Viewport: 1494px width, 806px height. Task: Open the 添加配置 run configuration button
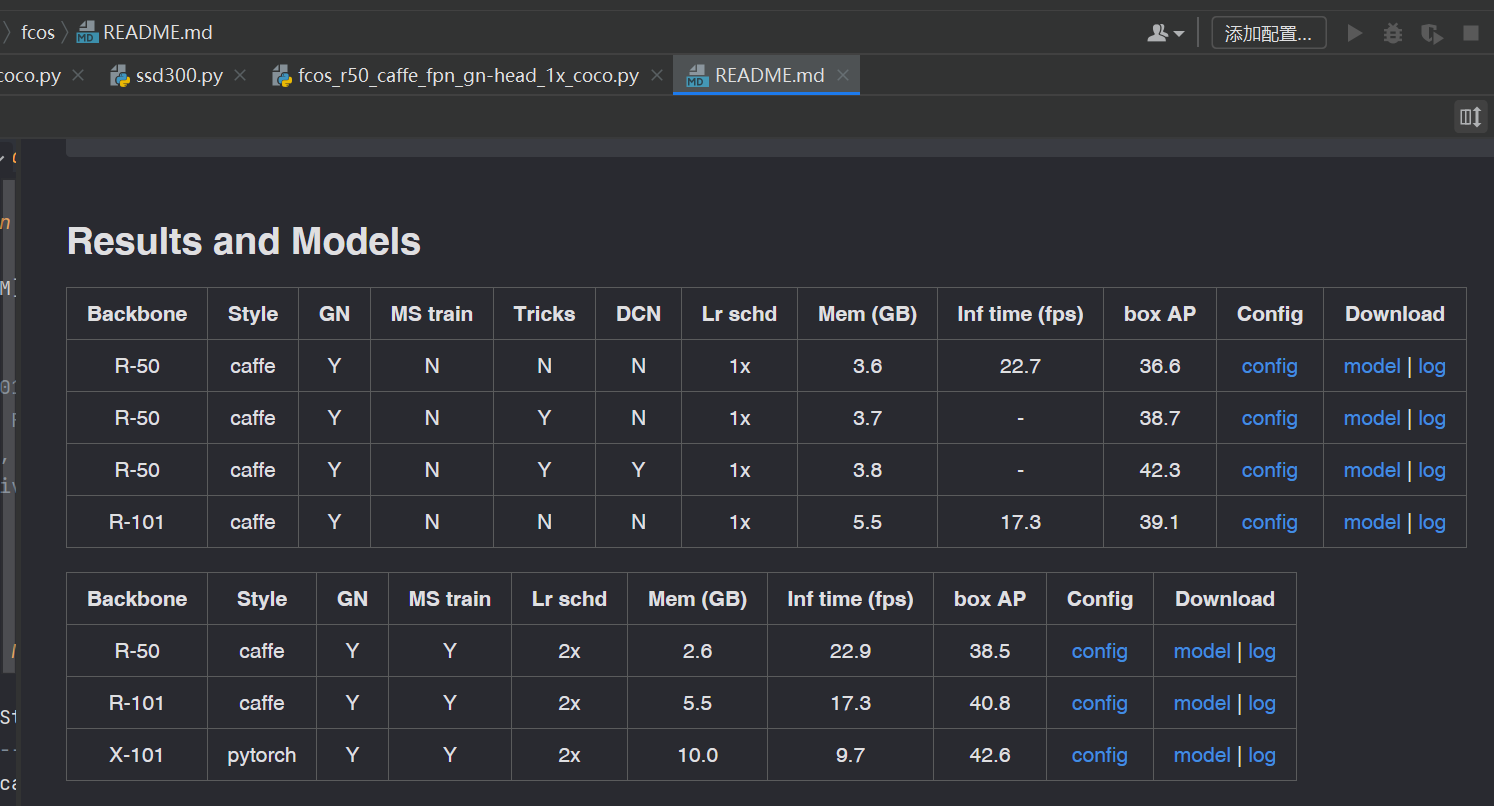(1269, 33)
